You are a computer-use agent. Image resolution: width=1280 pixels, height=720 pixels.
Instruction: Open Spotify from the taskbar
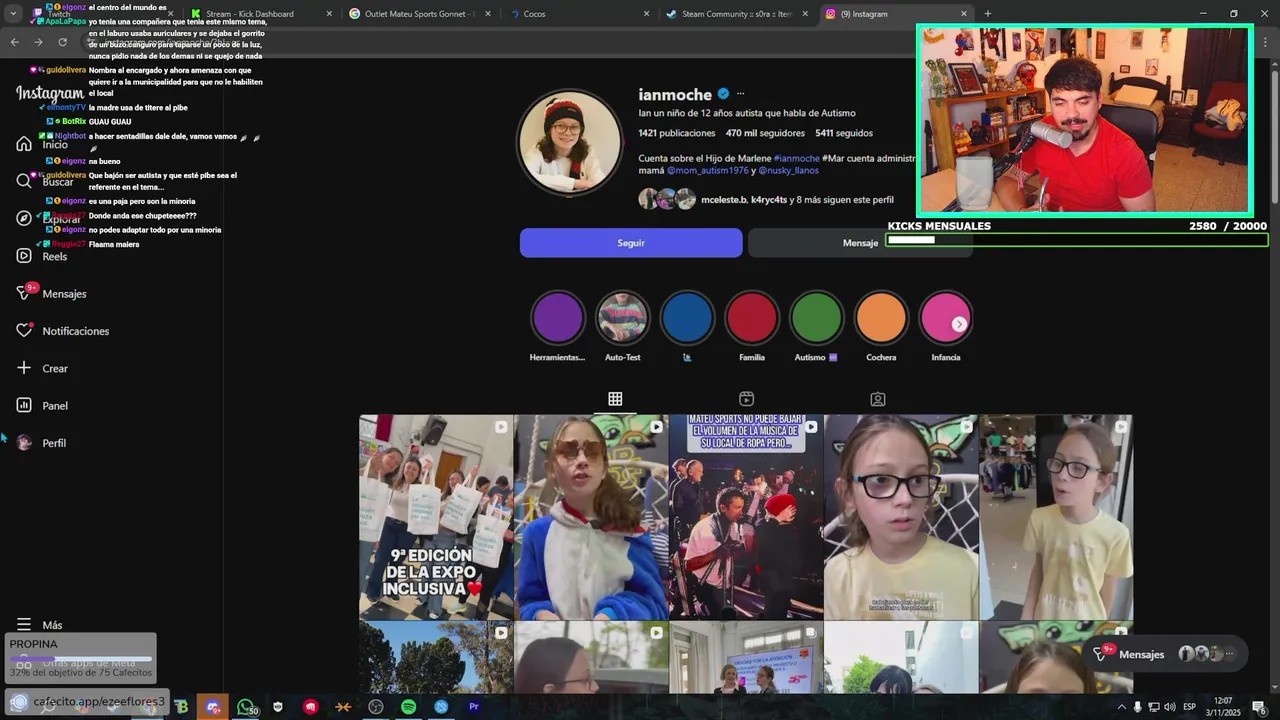pyautogui.click(x=408, y=707)
